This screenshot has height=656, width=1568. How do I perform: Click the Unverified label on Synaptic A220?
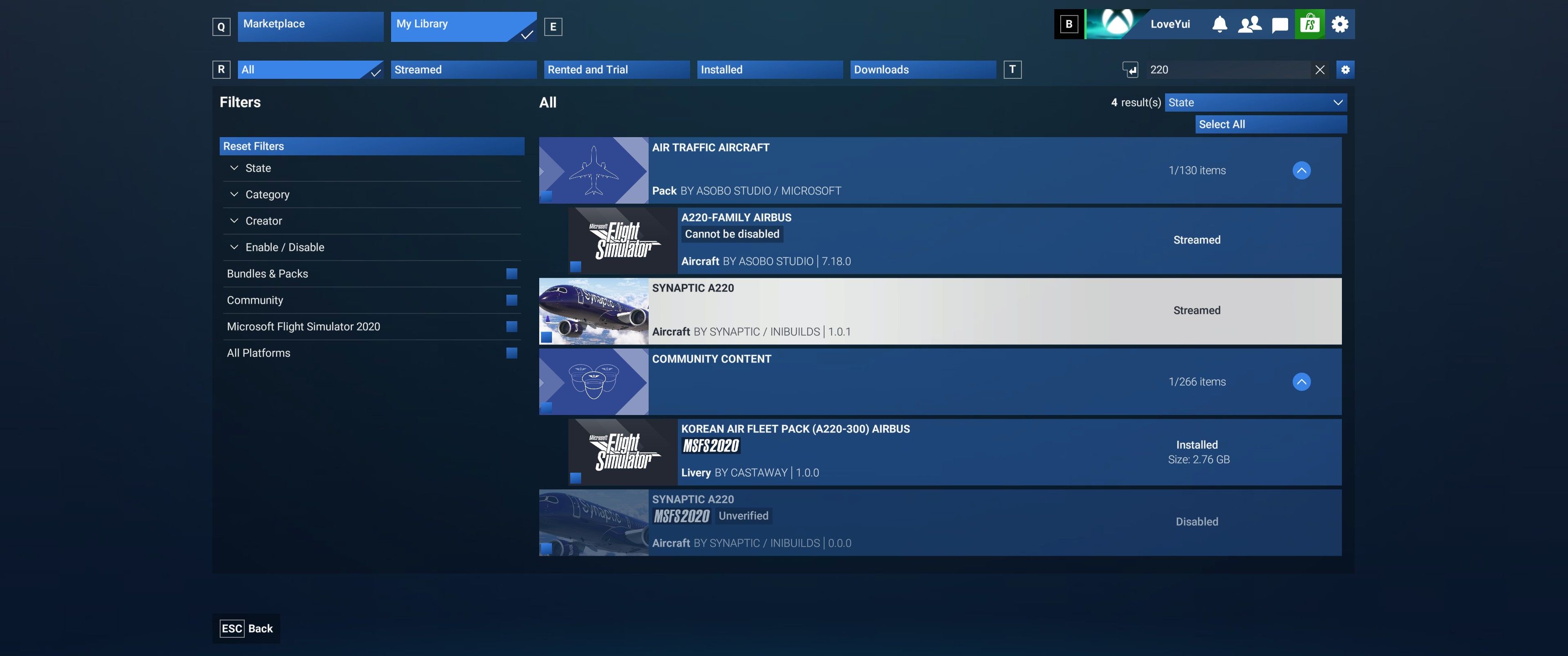[x=743, y=516]
